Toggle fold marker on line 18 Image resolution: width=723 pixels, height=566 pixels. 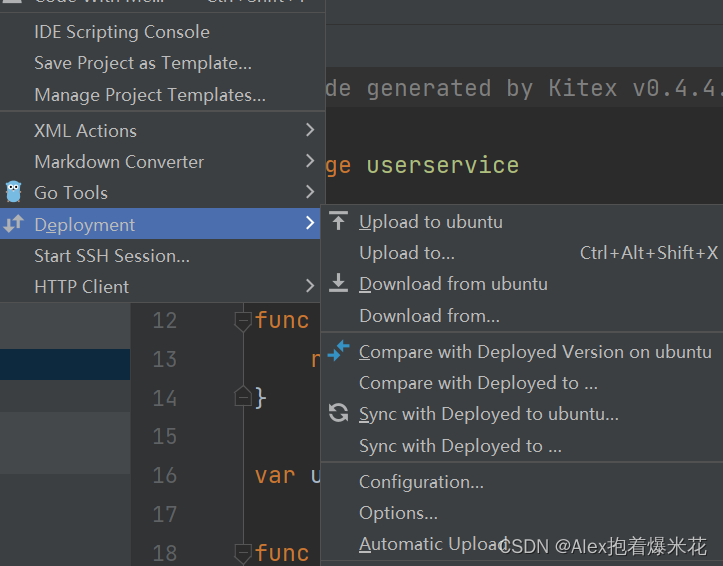(243, 554)
